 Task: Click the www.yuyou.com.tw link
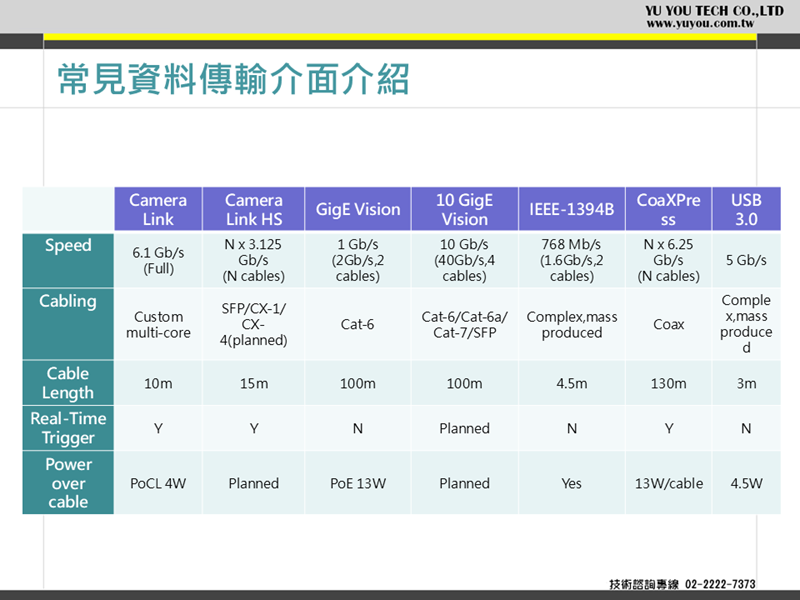[700, 23]
